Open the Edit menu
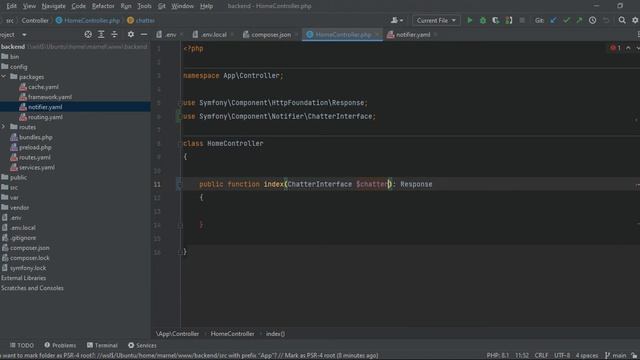 point(11,6)
